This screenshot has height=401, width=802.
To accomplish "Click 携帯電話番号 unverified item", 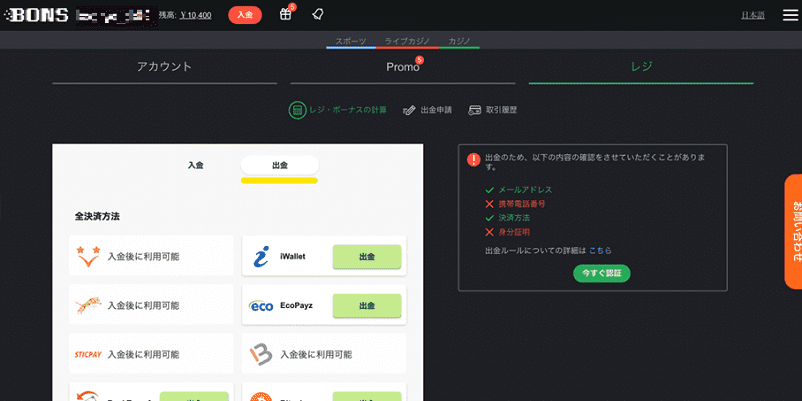I will pos(522,204).
